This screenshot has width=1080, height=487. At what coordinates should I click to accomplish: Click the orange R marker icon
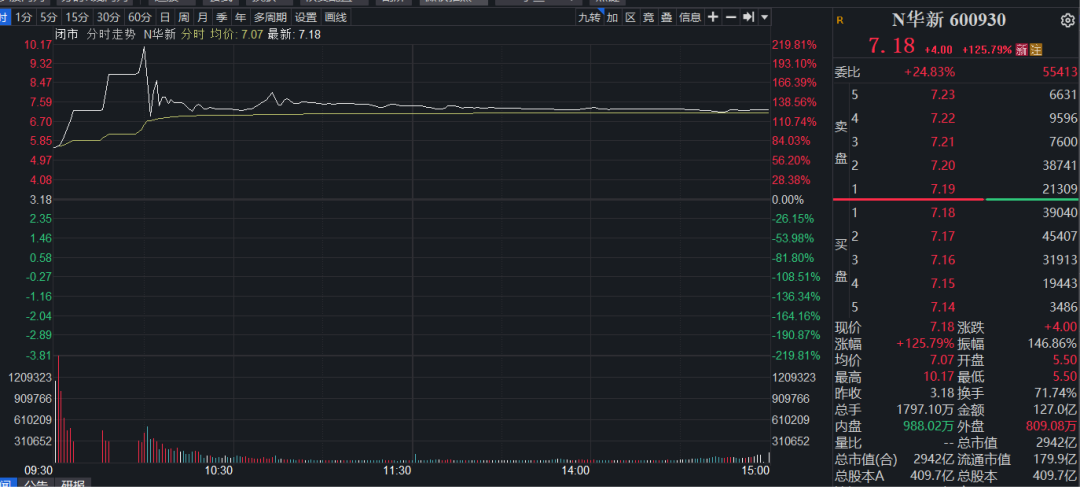pyautogui.click(x=839, y=20)
